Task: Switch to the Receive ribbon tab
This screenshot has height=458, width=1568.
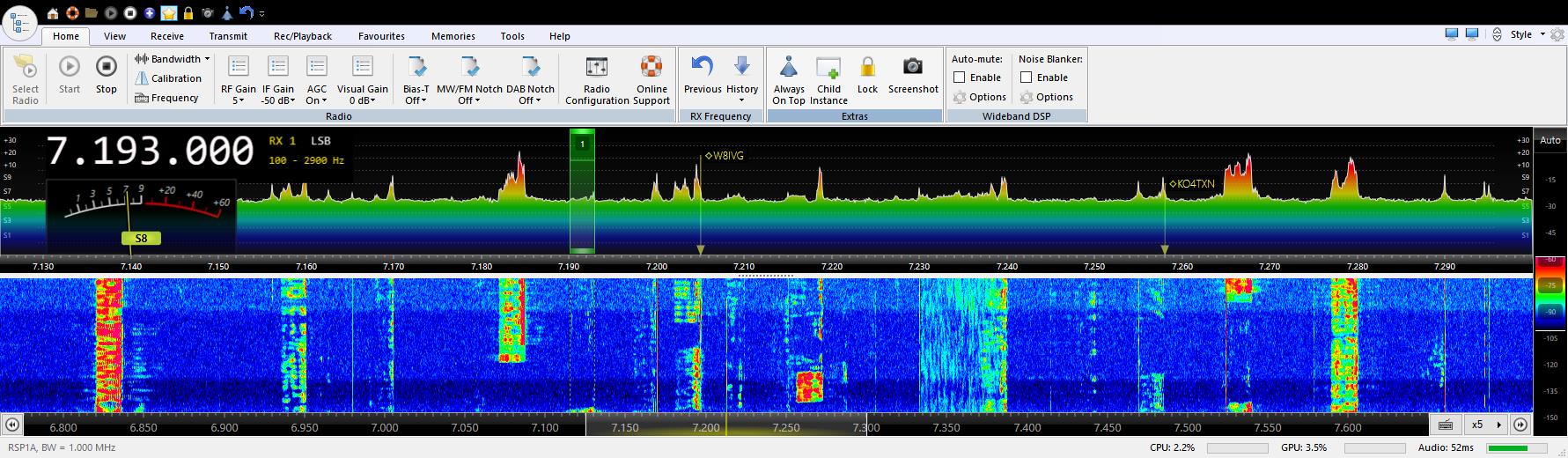Action: click(166, 36)
